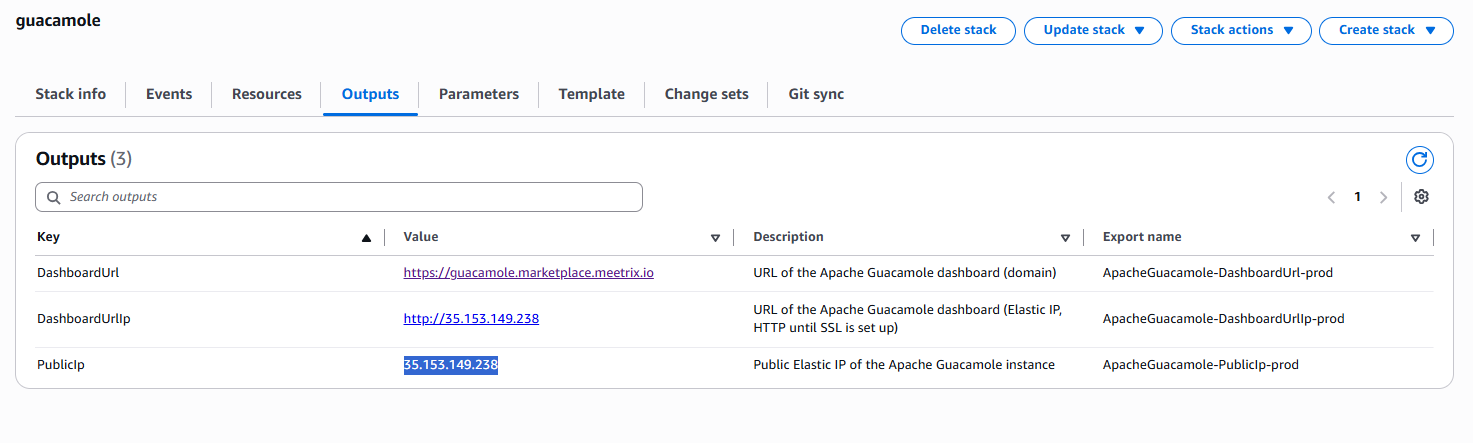The width and height of the screenshot is (1473, 443).
Task: Focus the Search outputs field
Action: coord(339,197)
